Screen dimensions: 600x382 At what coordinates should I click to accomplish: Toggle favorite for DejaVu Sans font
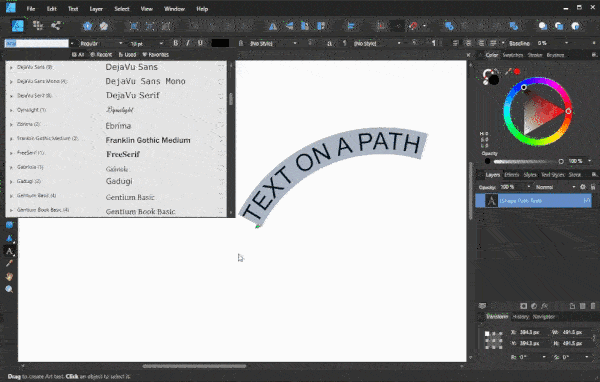(221, 67)
